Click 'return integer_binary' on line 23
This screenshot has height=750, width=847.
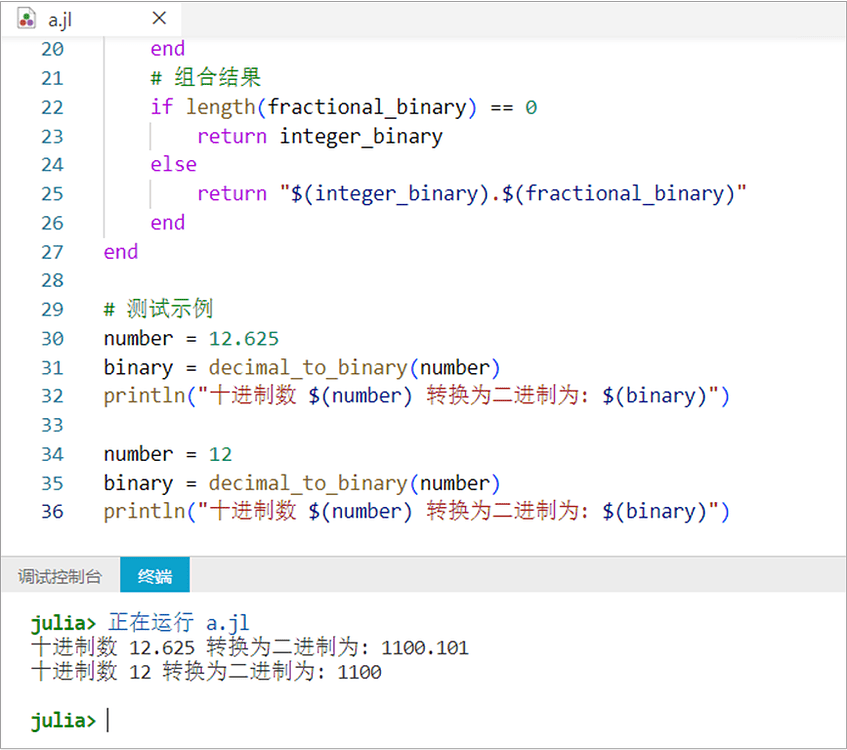tap(320, 137)
